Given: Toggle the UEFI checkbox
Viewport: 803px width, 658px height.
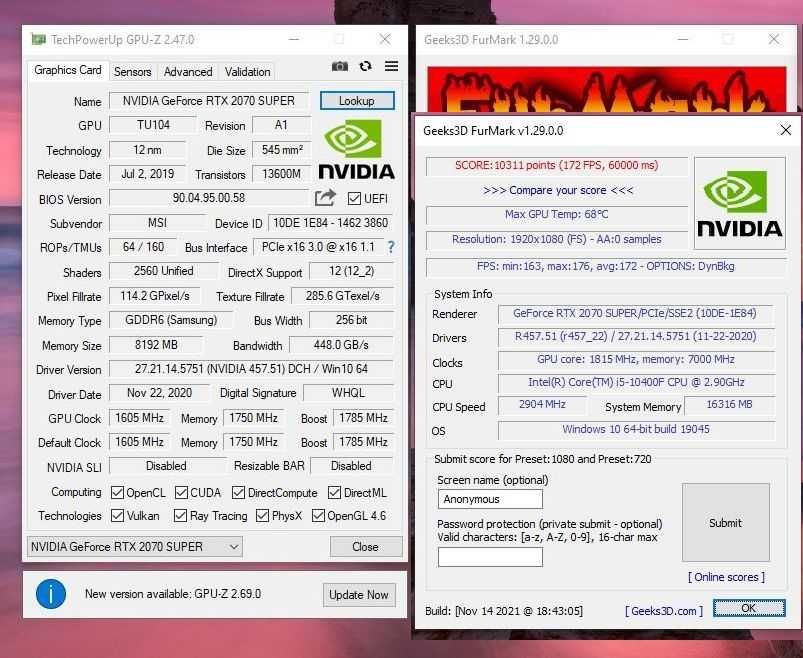Looking at the screenshot, I should 354,198.
